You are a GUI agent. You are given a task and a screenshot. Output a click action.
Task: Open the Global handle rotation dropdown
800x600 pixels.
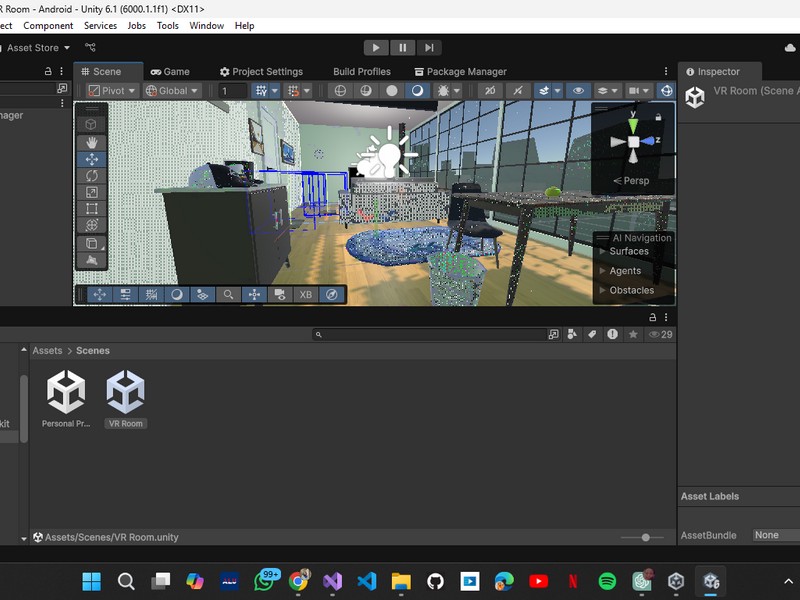click(172, 91)
